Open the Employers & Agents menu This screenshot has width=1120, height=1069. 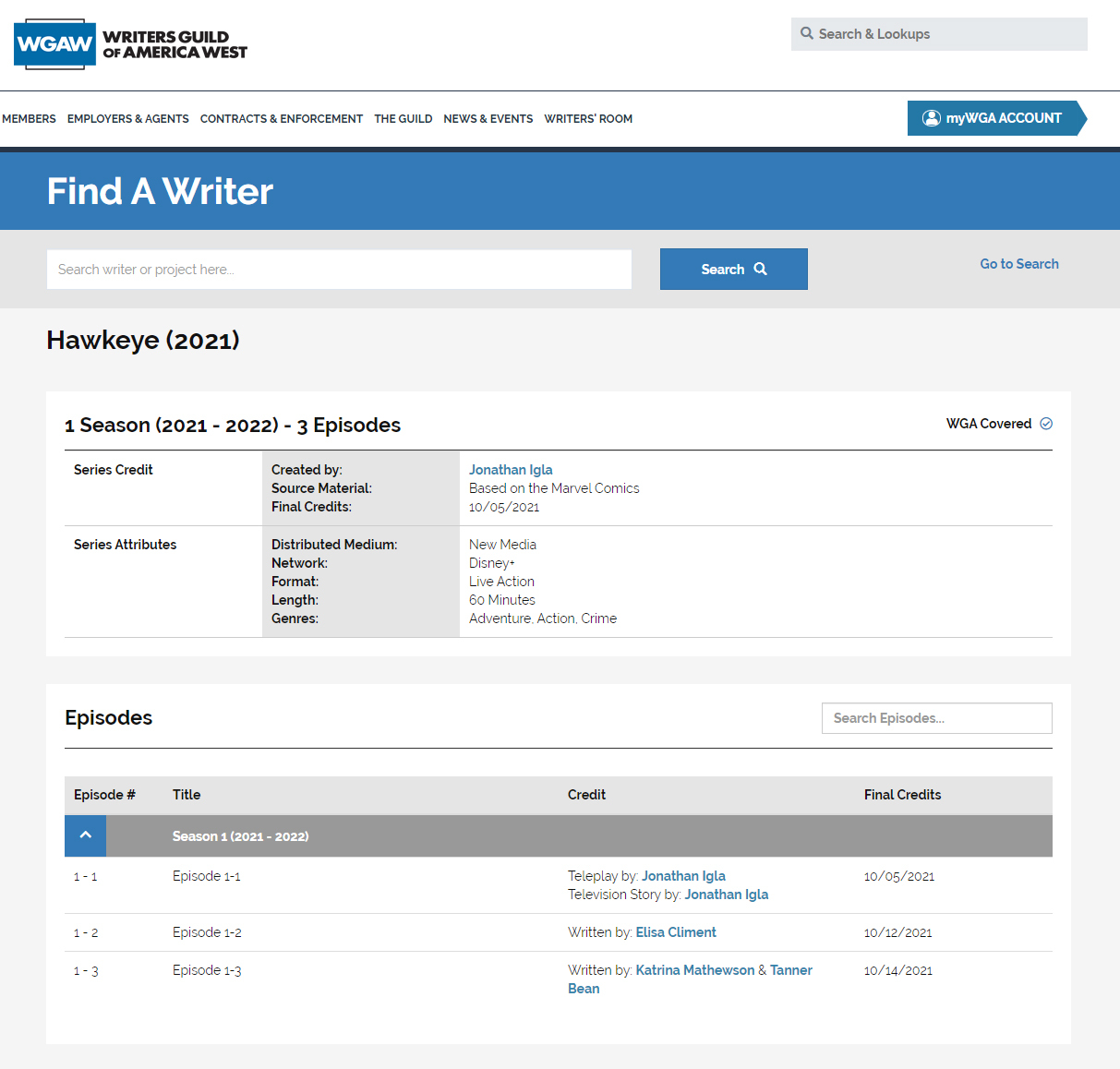(128, 119)
